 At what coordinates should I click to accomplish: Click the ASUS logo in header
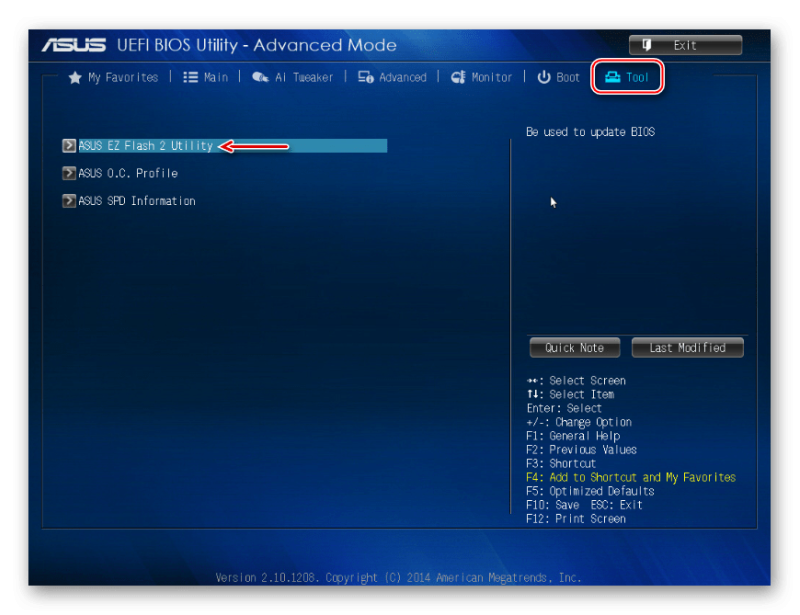74,45
